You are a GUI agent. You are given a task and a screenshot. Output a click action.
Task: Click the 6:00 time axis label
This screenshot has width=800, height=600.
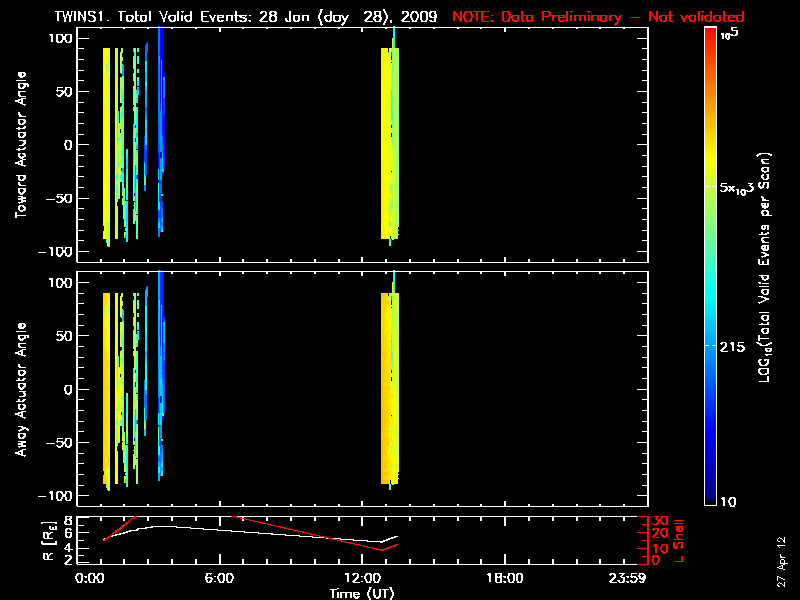click(x=219, y=579)
